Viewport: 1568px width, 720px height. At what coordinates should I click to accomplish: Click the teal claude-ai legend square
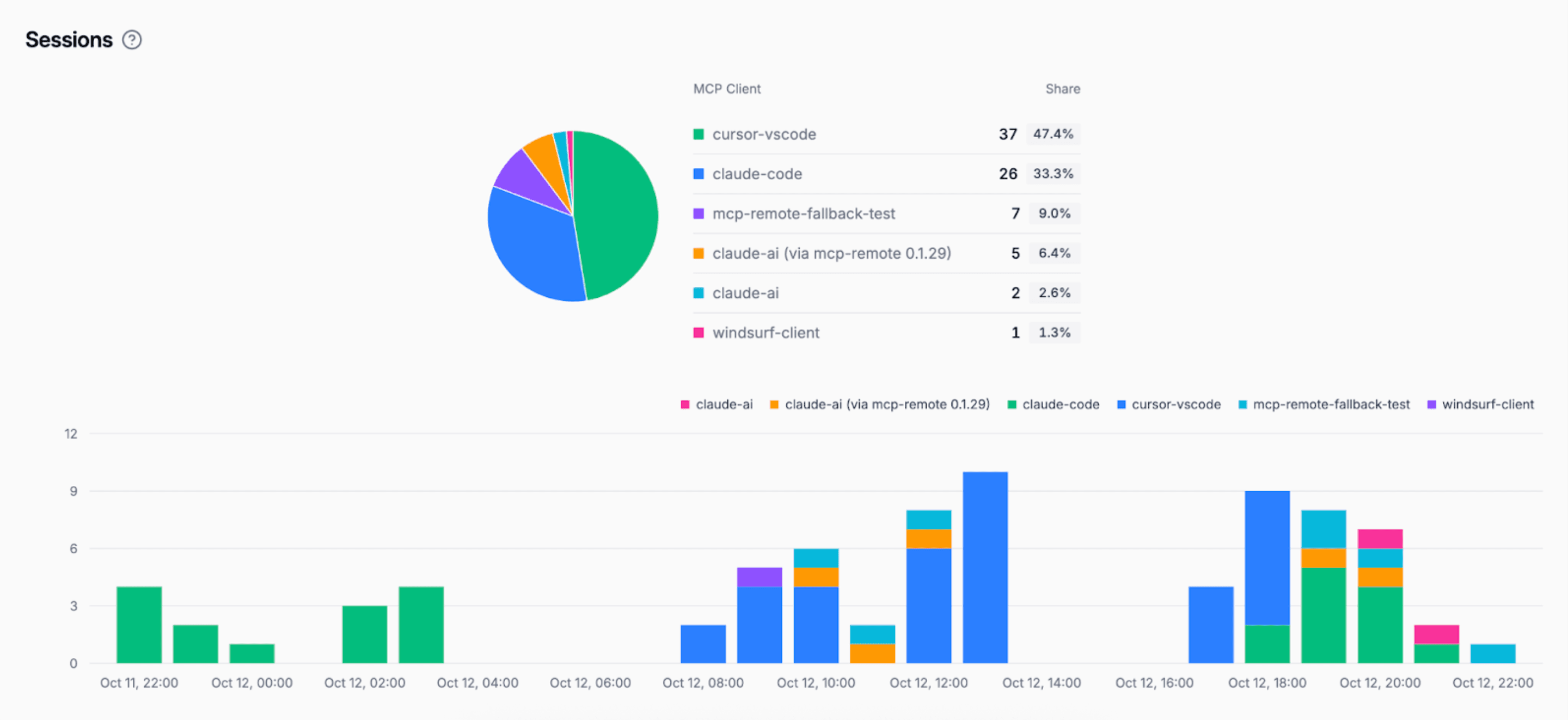[x=698, y=293]
